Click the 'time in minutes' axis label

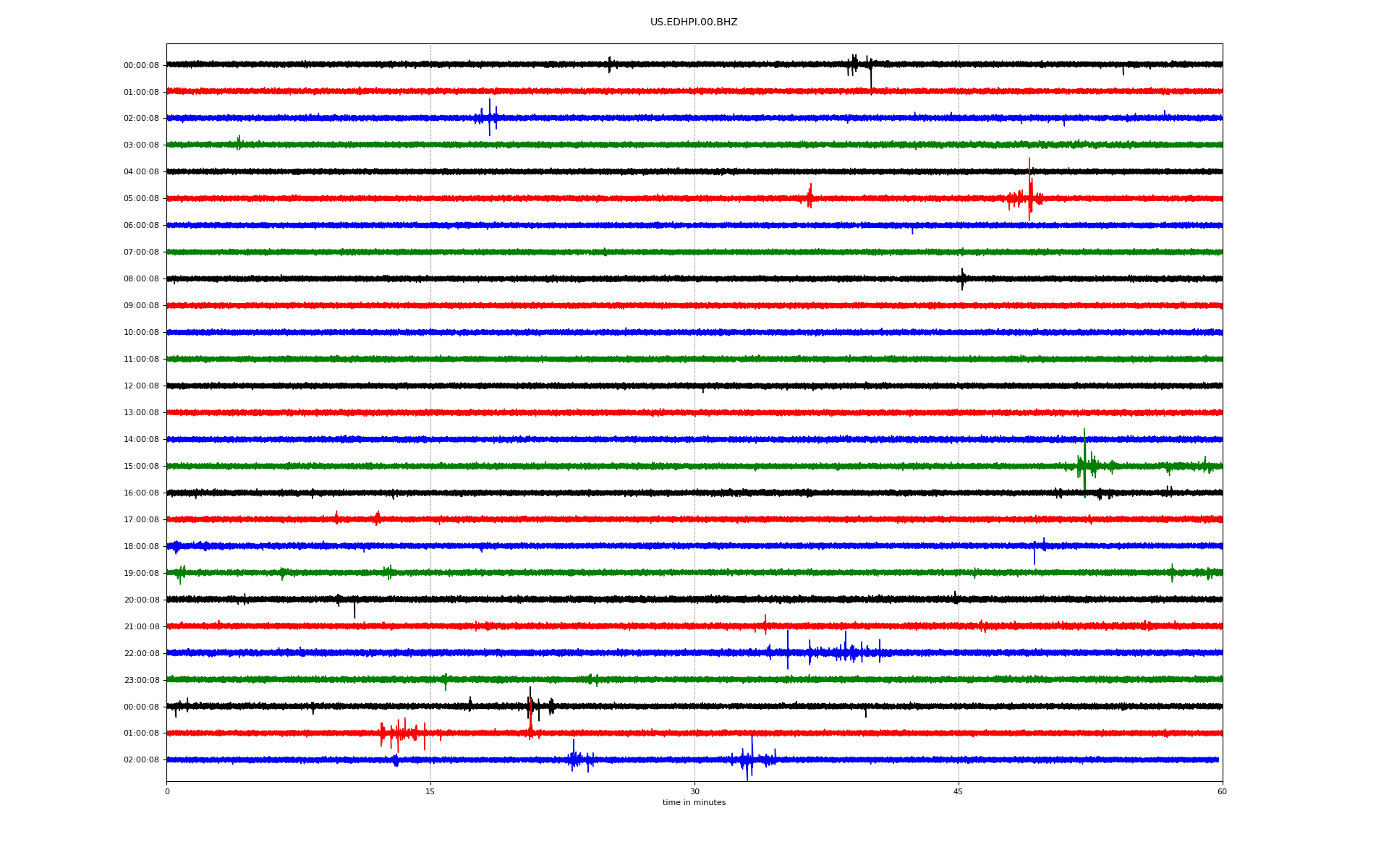(694, 803)
